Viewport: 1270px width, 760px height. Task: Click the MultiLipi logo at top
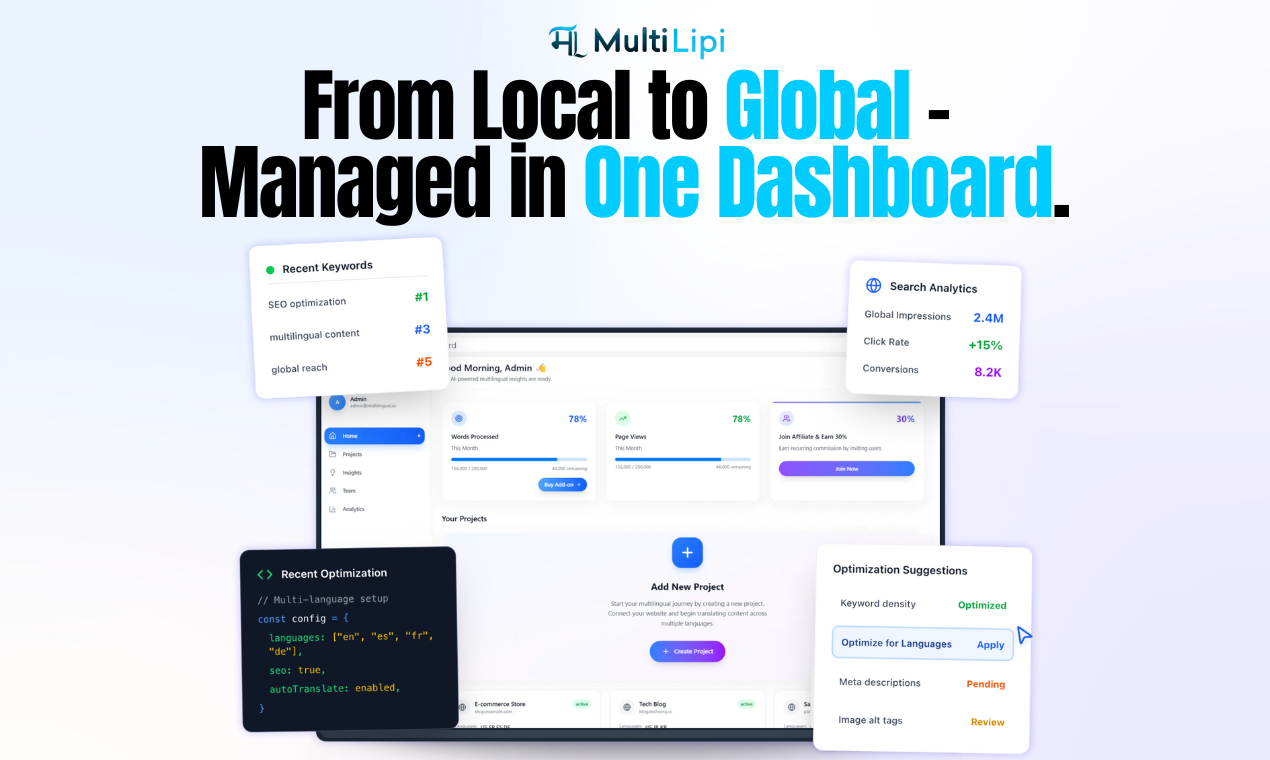point(635,41)
